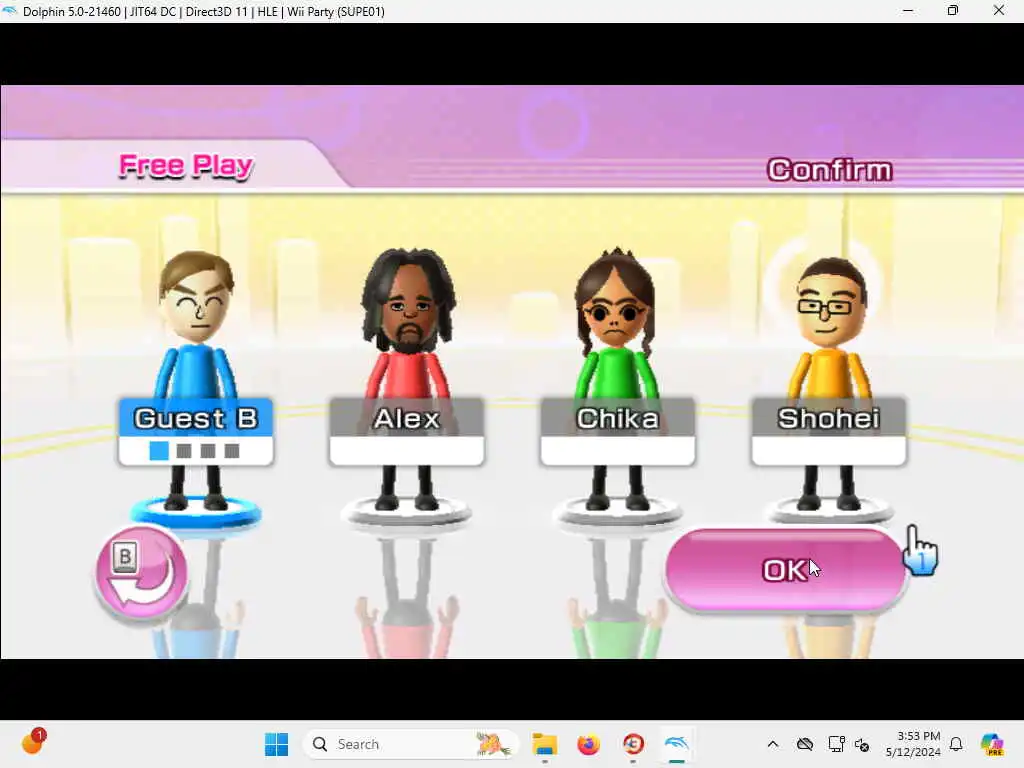Show hidden system tray icons
The height and width of the screenshot is (768, 1024).
pos(773,744)
